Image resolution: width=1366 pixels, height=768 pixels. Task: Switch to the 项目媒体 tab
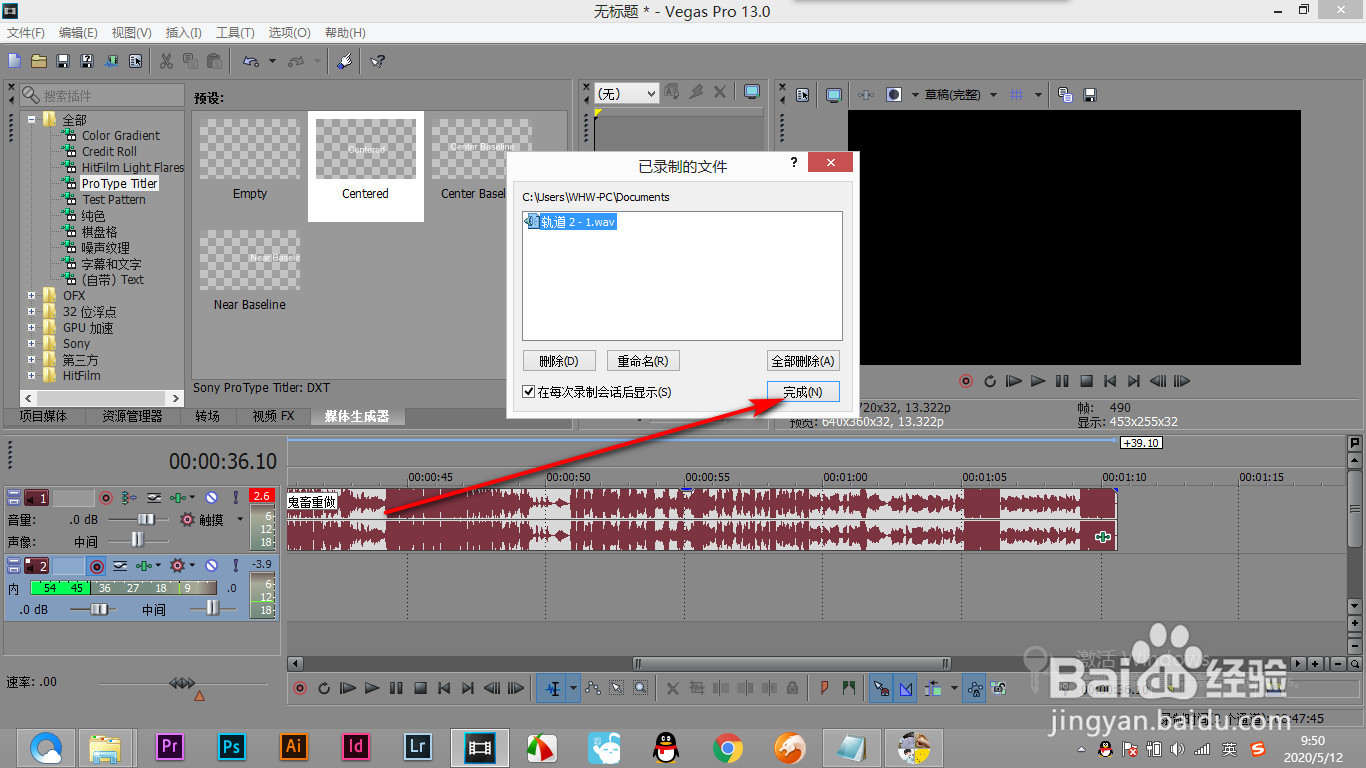43,416
